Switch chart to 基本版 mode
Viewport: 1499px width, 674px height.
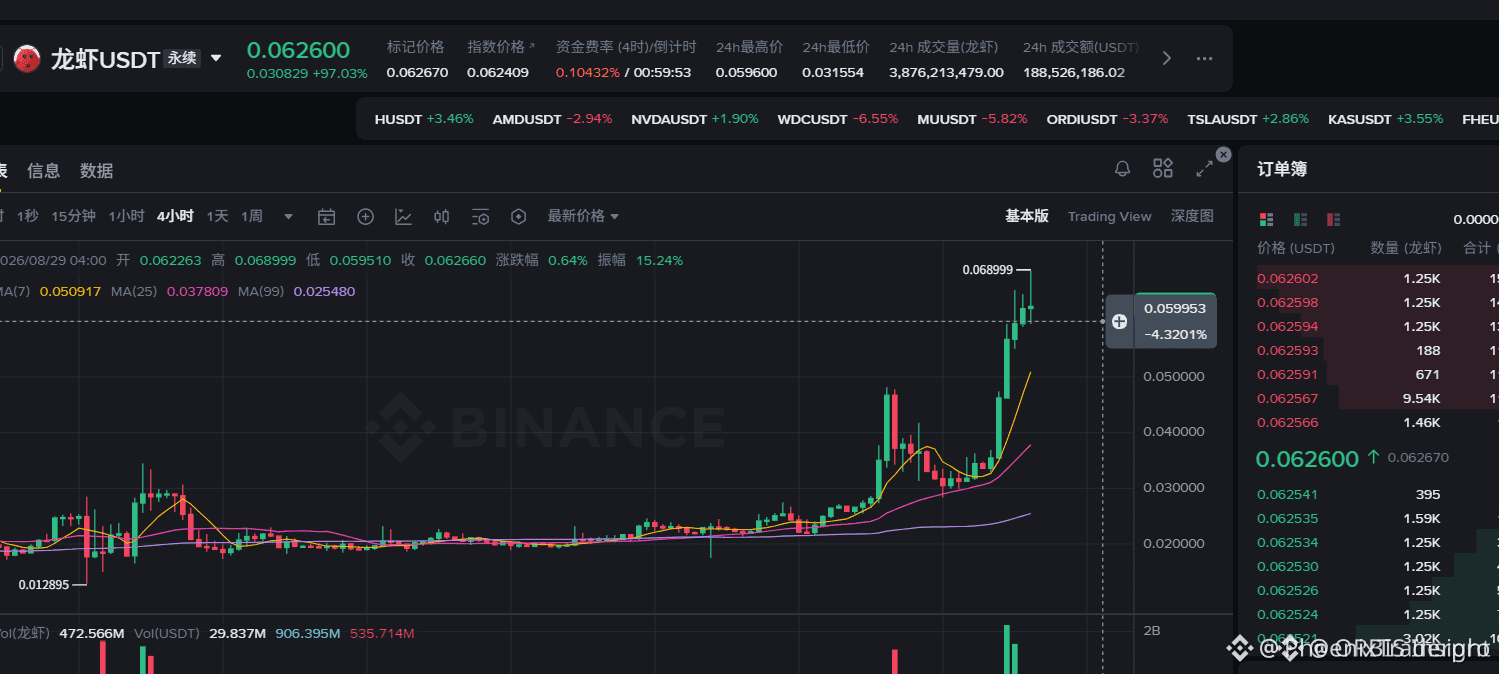pos(1027,216)
